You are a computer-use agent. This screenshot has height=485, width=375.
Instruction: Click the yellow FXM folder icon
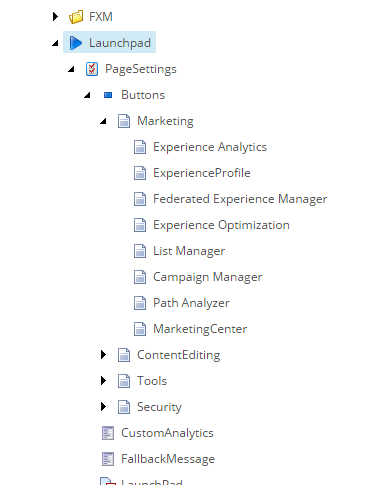(76, 17)
